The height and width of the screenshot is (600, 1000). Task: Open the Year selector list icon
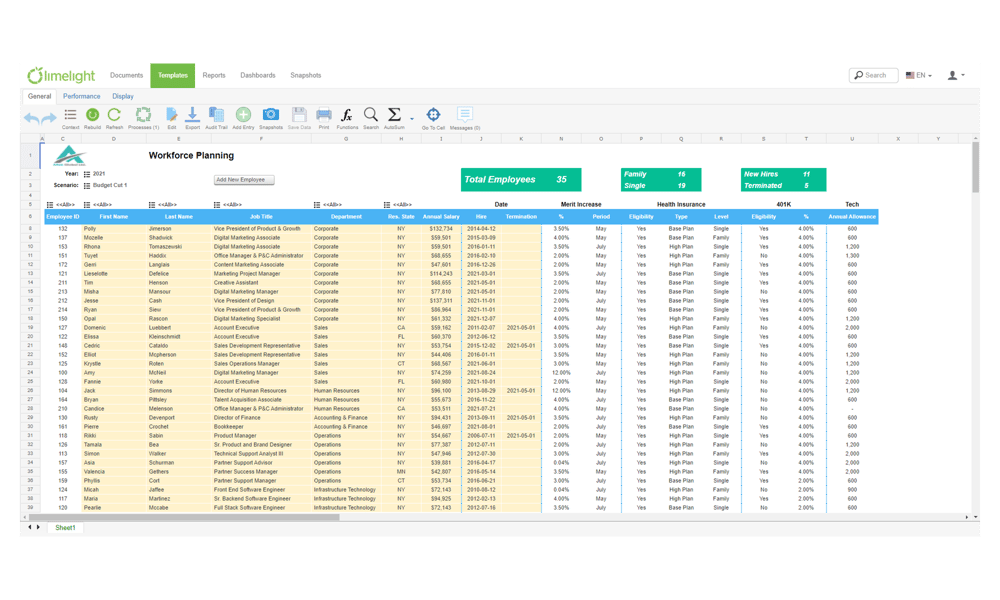coord(87,174)
